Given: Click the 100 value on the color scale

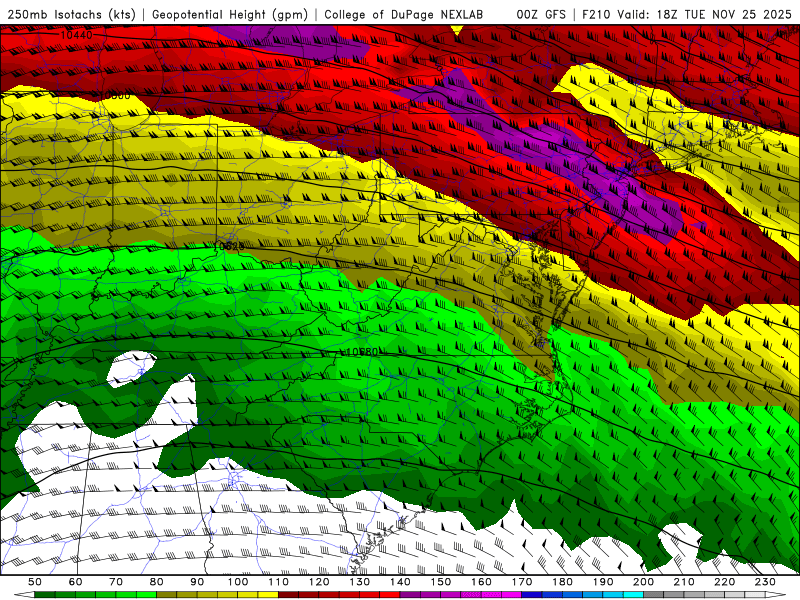Looking at the screenshot, I should coord(238,582).
